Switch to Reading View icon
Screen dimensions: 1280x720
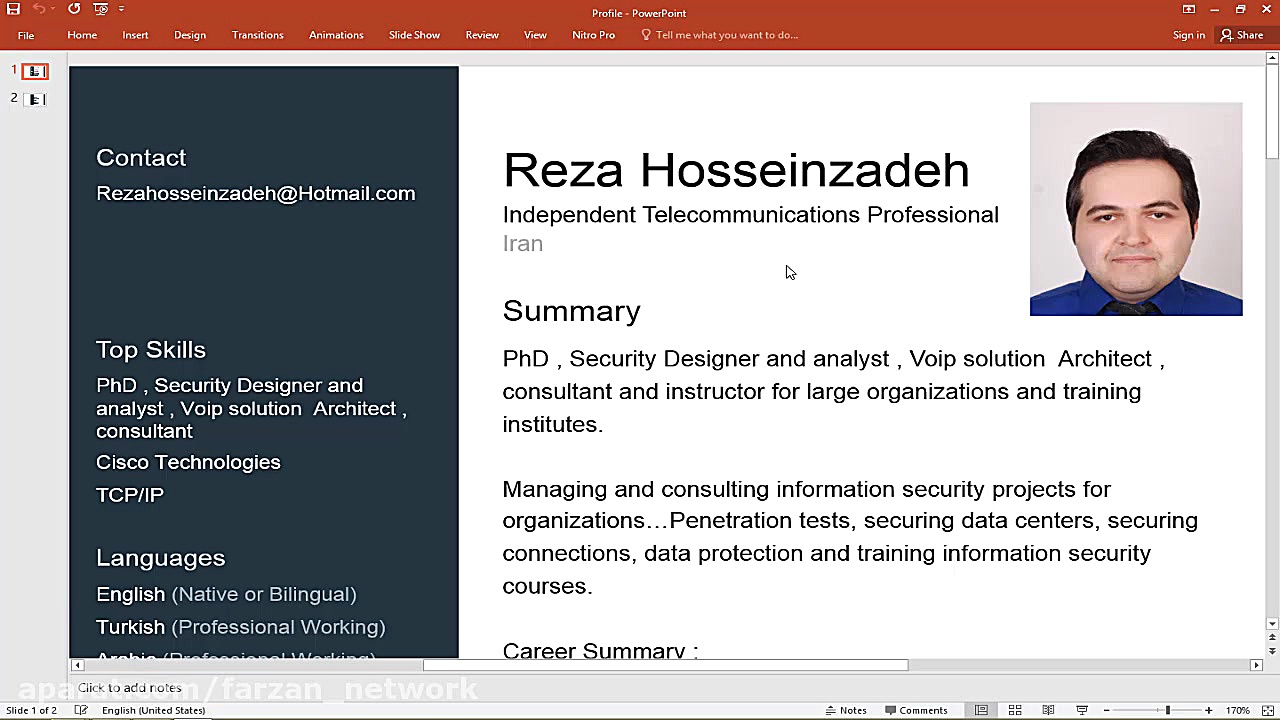click(x=1048, y=710)
